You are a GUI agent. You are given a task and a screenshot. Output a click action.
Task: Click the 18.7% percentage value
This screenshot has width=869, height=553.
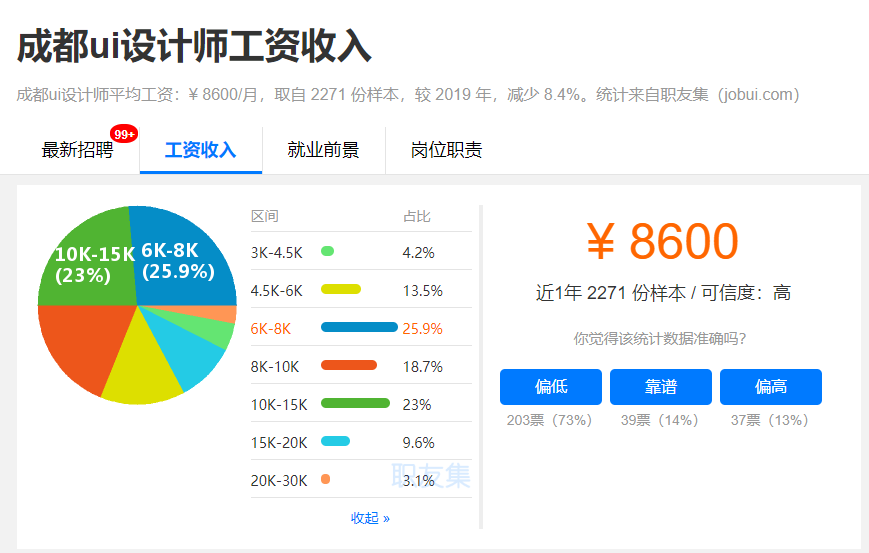(422, 367)
